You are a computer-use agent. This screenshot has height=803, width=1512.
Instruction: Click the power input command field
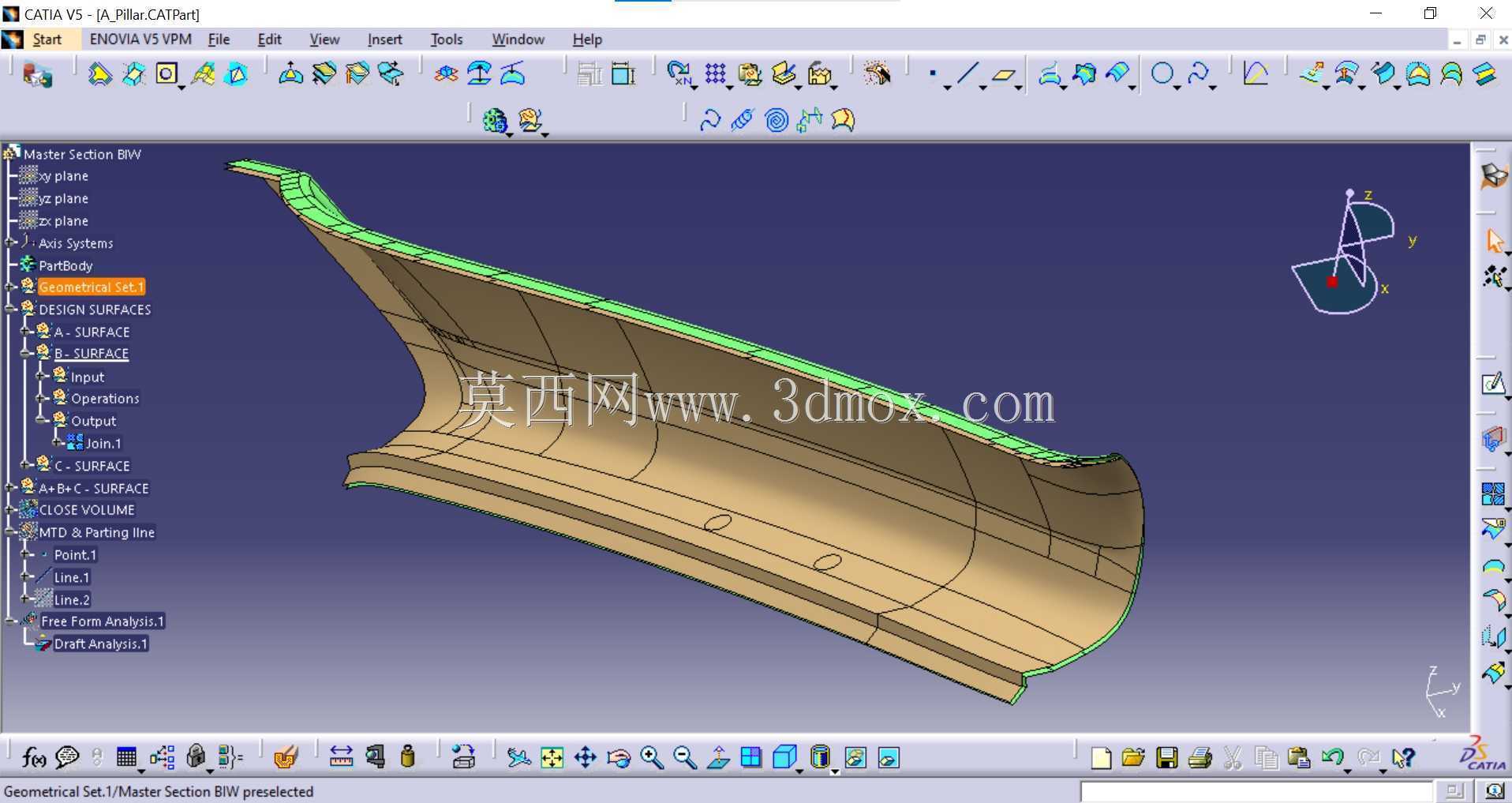(1256, 791)
